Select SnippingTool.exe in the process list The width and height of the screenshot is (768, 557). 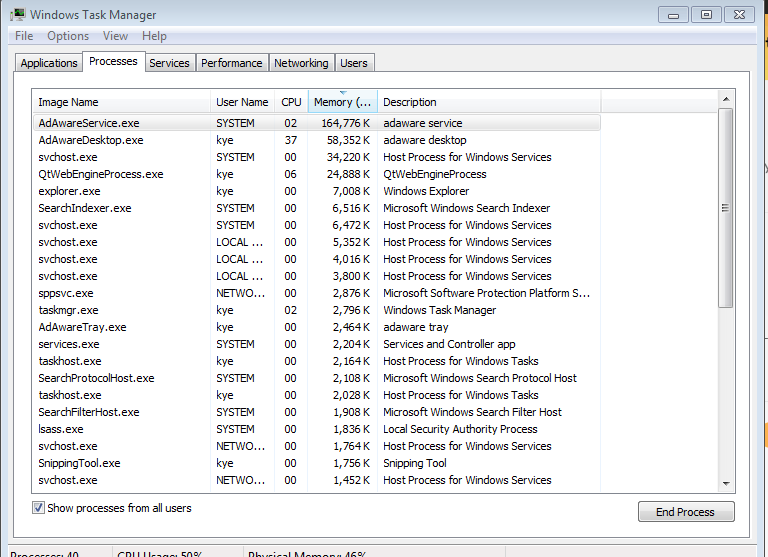(x=79, y=463)
